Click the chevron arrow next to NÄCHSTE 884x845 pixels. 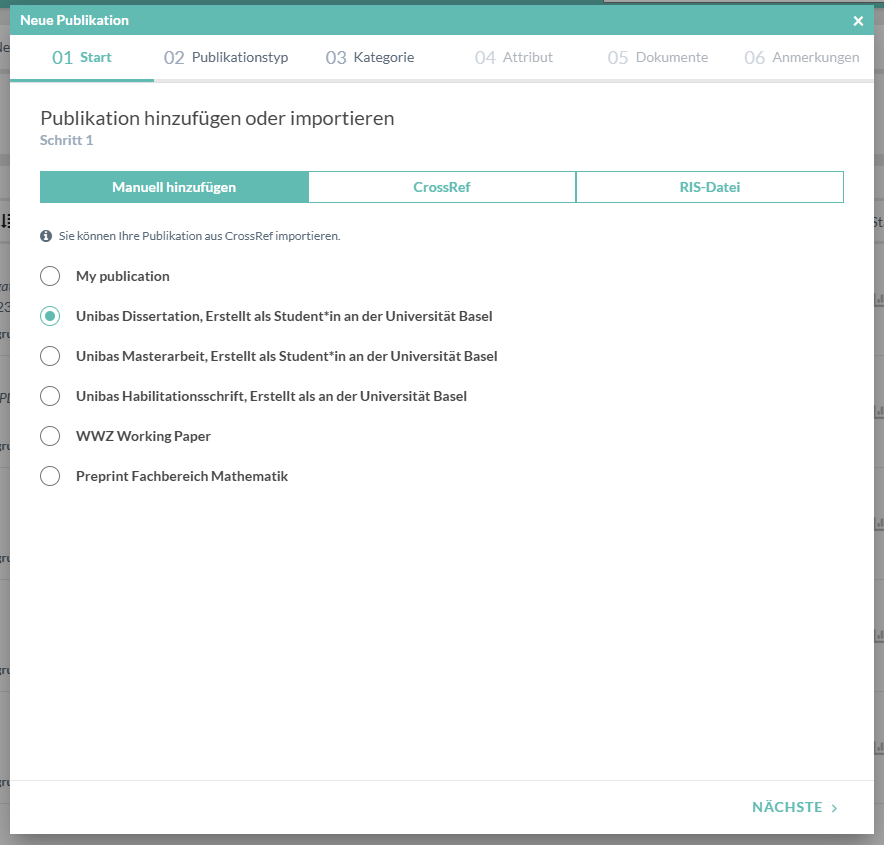coord(834,808)
